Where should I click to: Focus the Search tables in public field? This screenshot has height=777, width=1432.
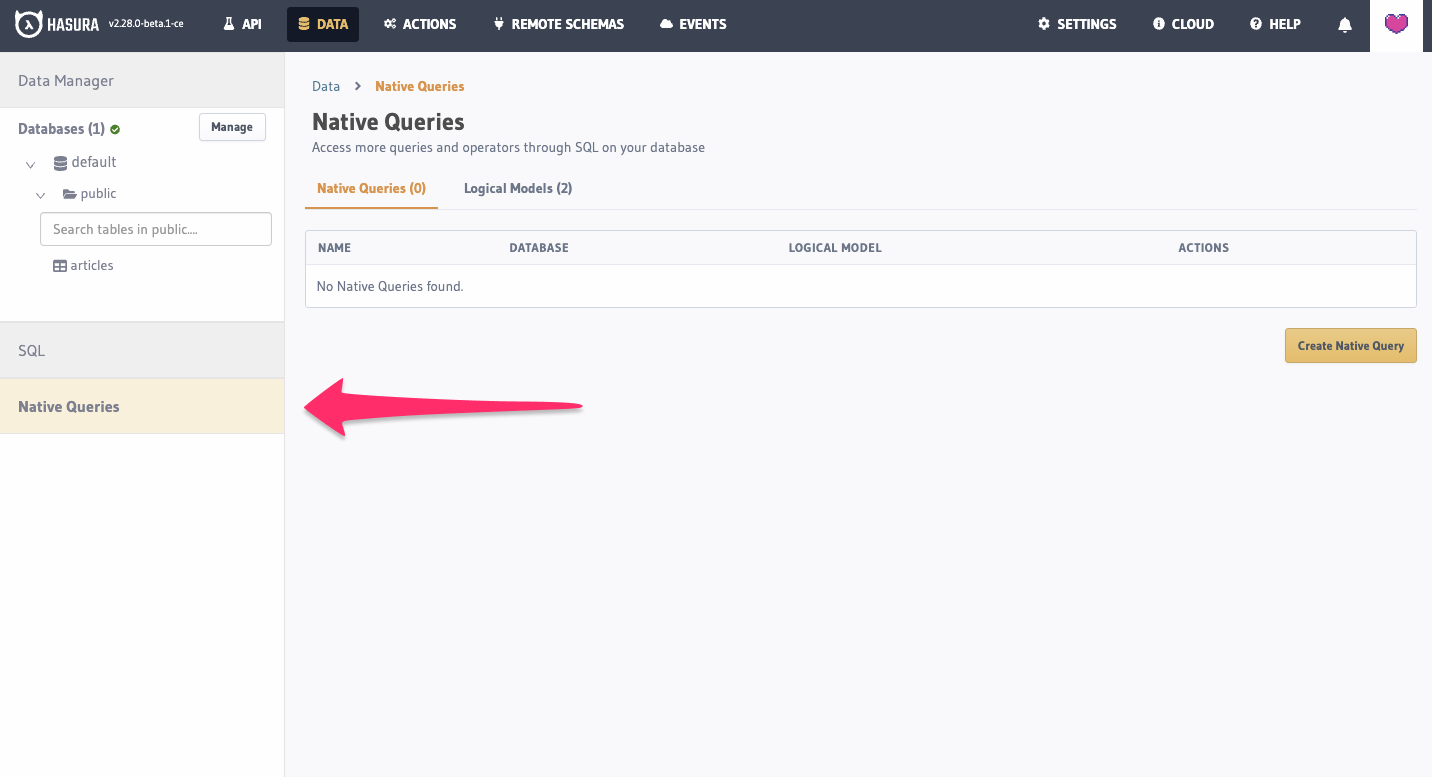point(156,229)
